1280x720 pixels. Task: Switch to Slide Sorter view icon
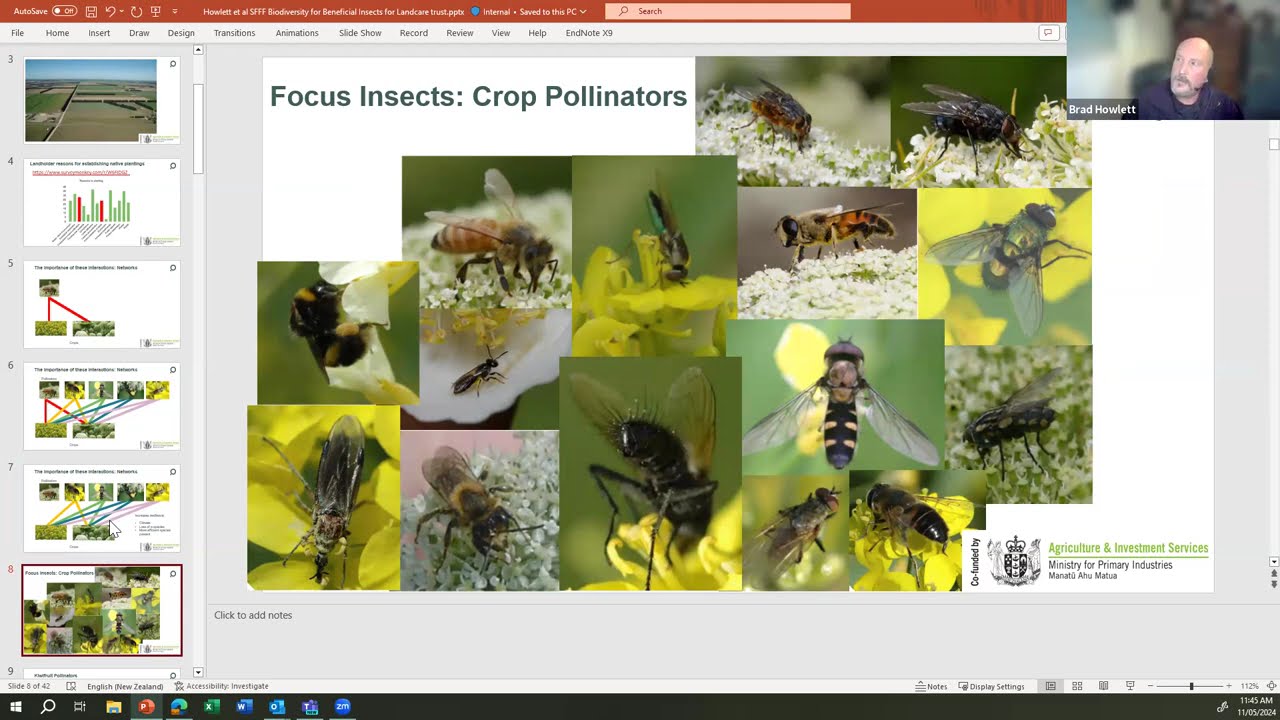(x=1077, y=686)
